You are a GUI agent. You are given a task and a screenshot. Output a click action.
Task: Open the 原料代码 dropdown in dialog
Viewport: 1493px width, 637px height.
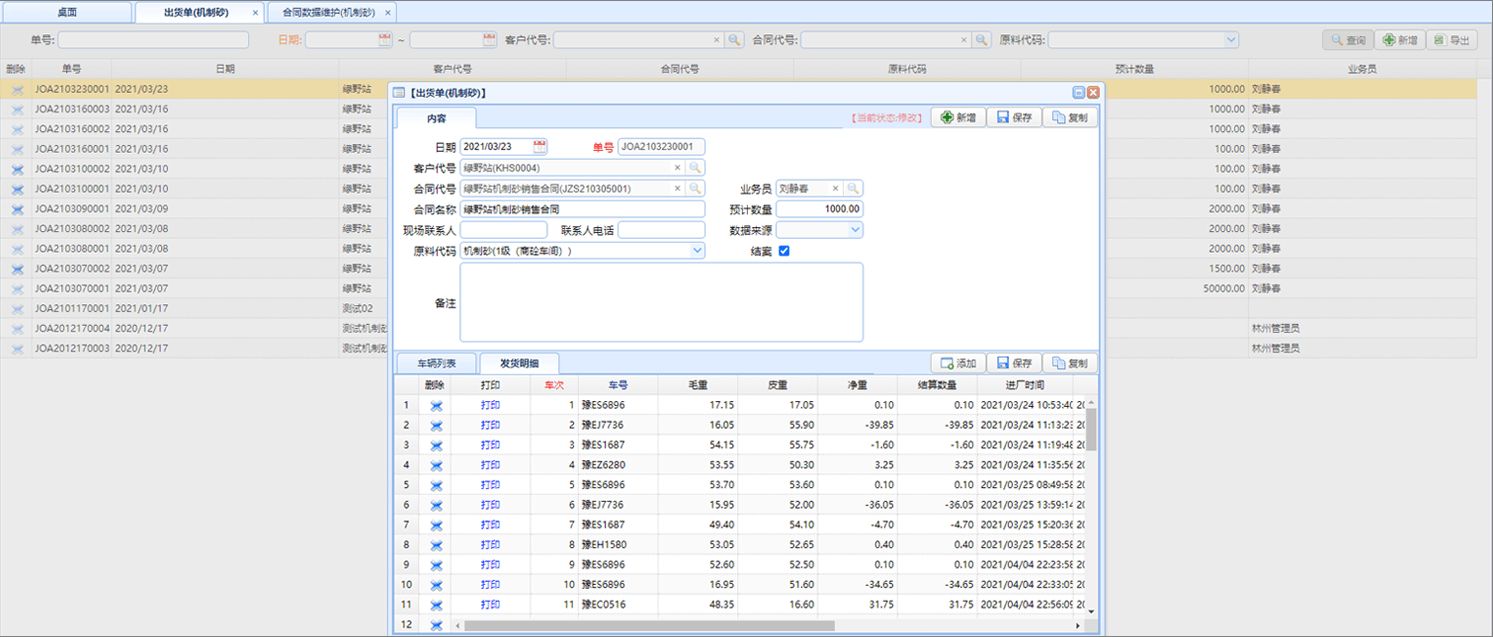[697, 251]
